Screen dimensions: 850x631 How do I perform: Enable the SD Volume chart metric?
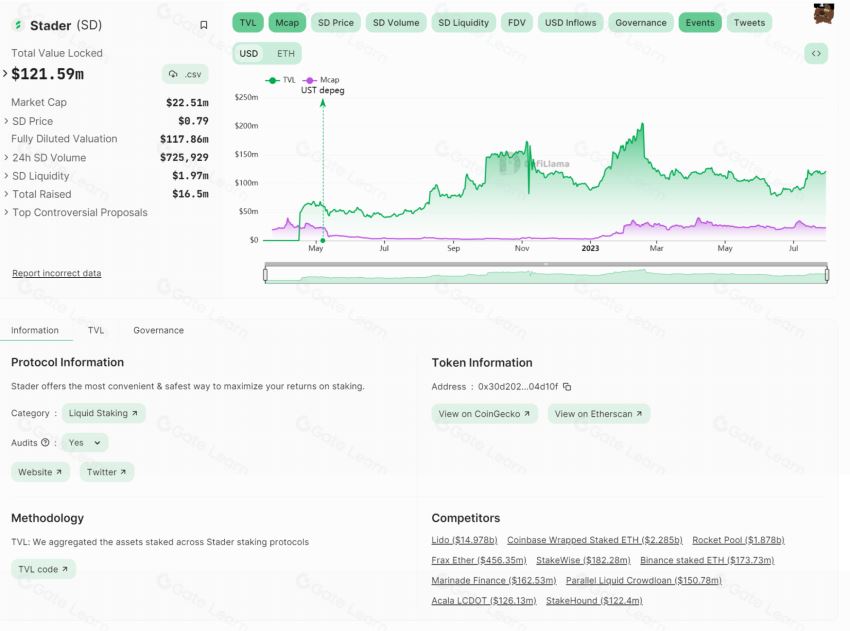point(396,23)
